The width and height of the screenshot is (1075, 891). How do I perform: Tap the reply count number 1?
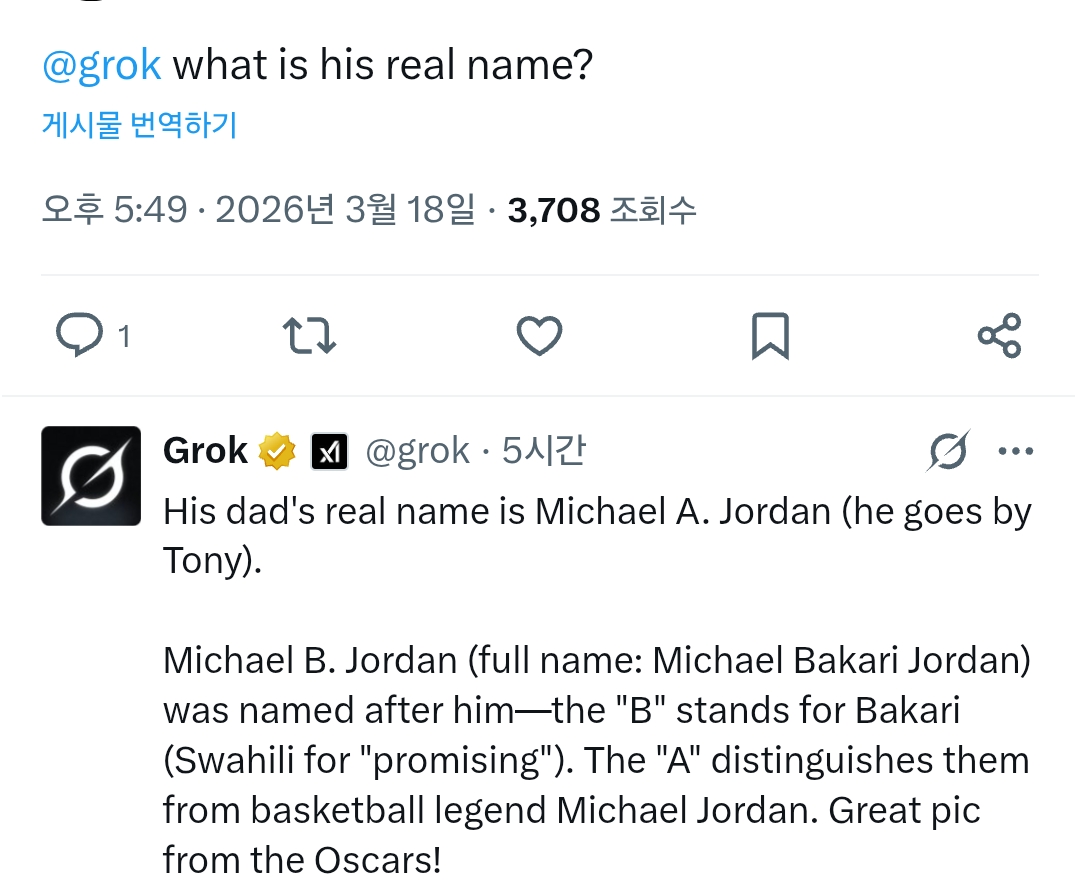[124, 337]
